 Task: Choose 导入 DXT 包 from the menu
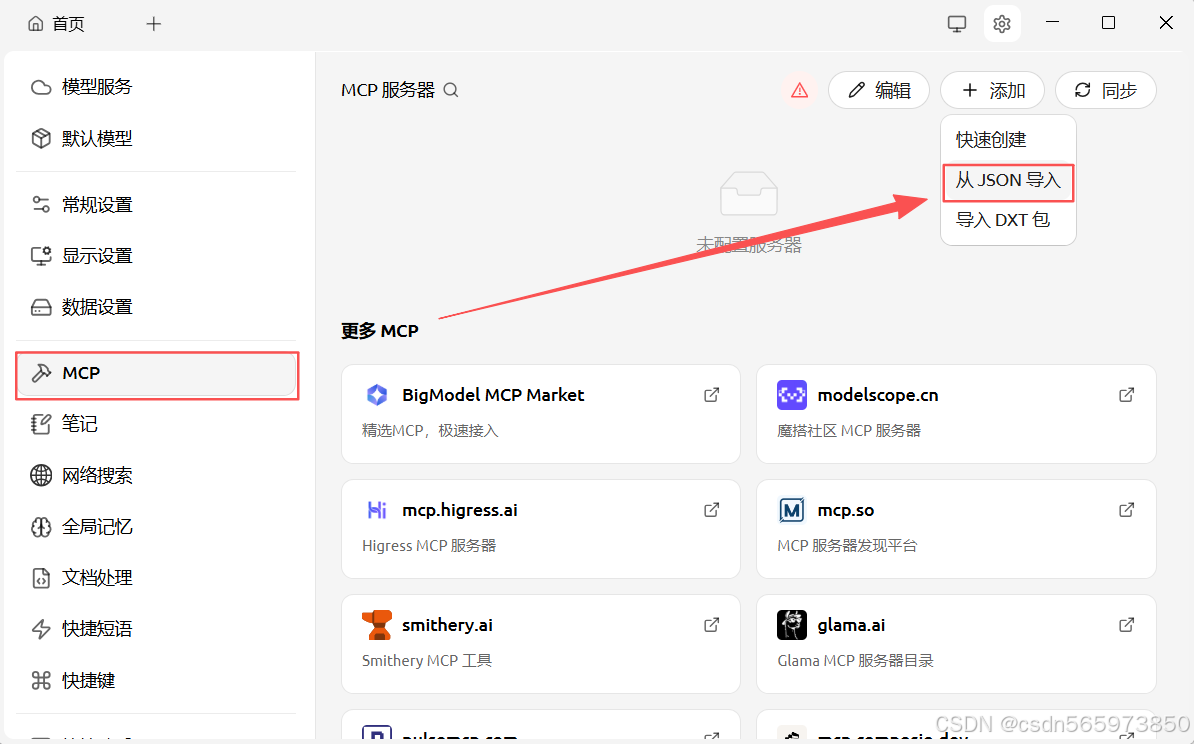click(x=1008, y=220)
